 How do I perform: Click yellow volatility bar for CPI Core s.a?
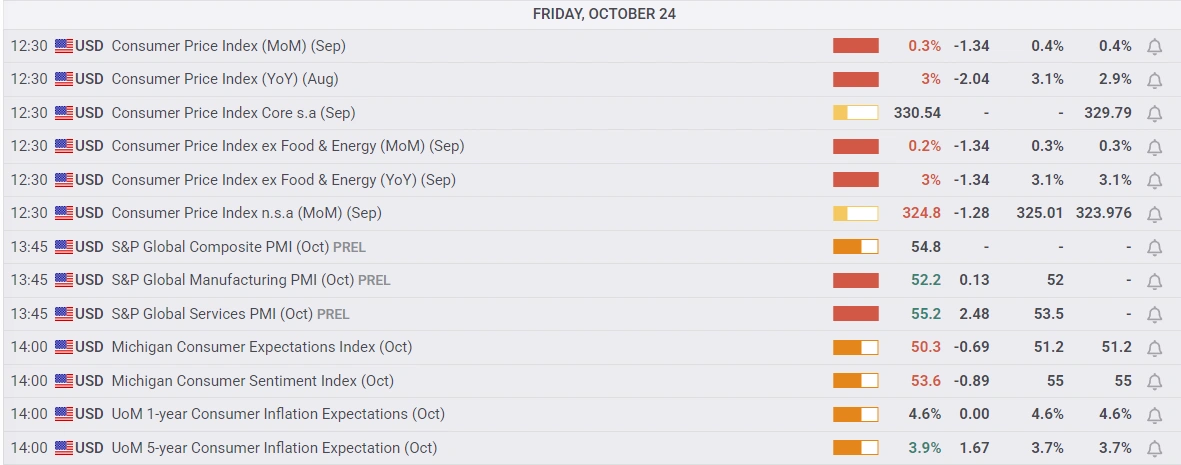click(x=855, y=113)
